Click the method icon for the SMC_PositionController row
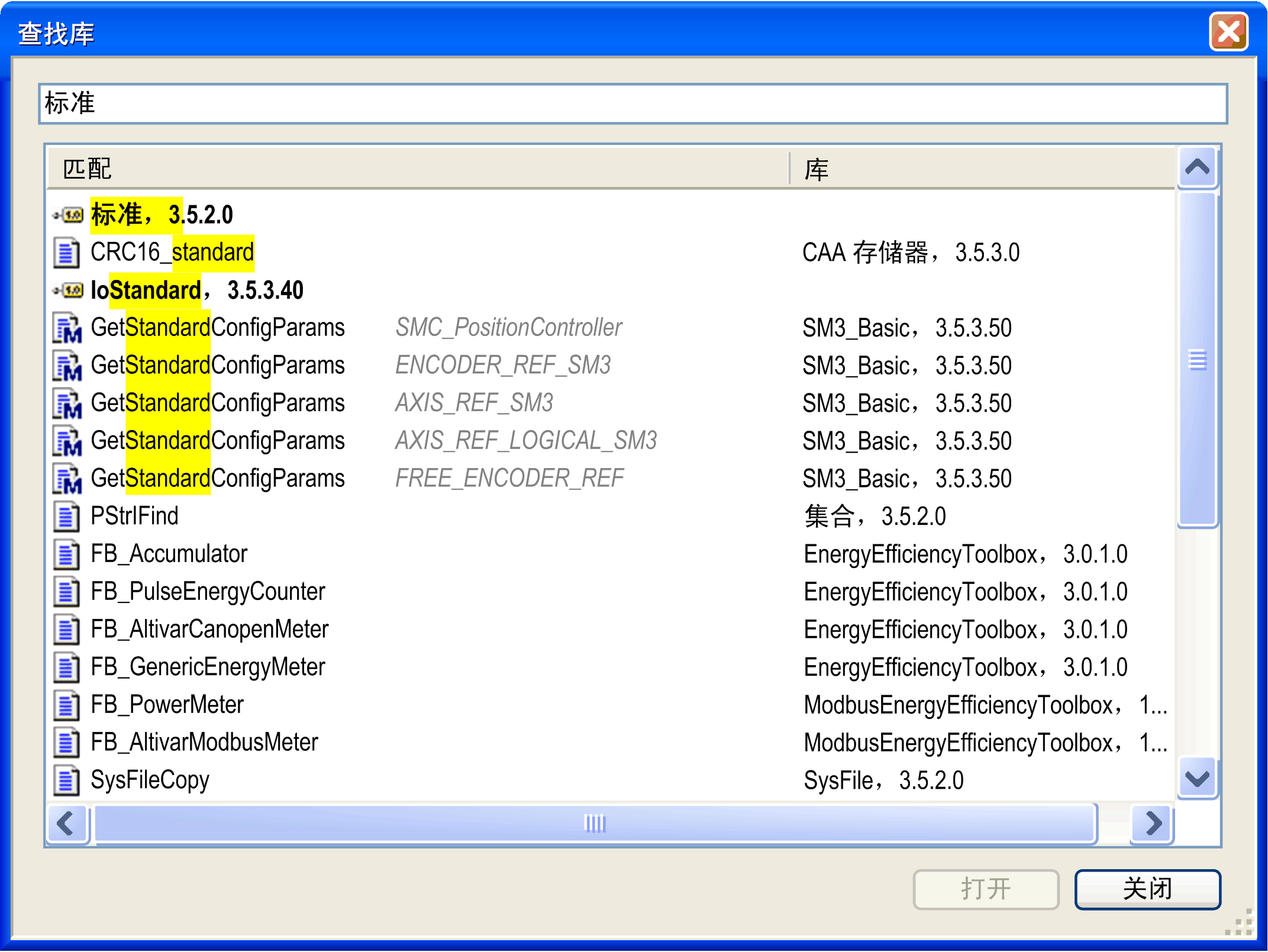1268x952 pixels. click(x=67, y=328)
